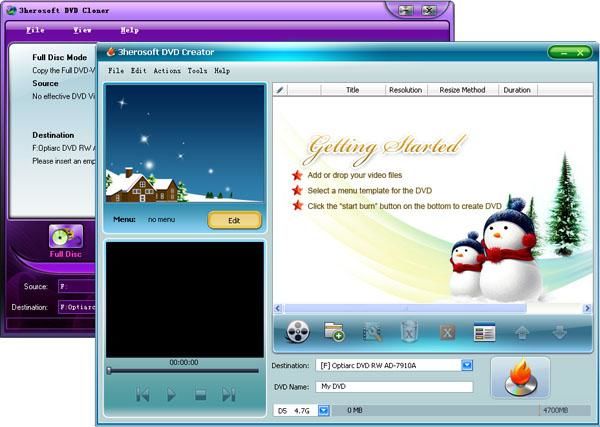Image resolution: width=600 pixels, height=427 pixels.
Task: Click the yellow Edit menu button
Action: 235,220
